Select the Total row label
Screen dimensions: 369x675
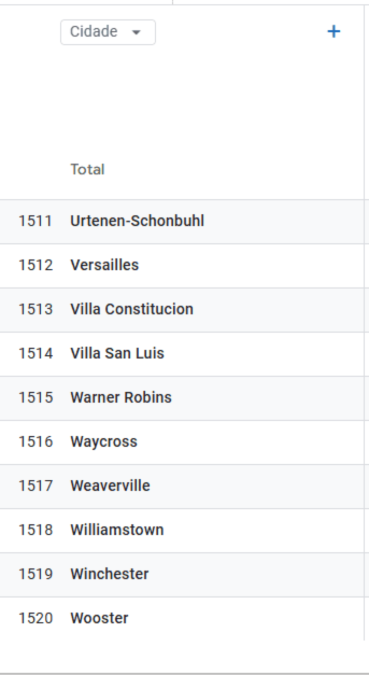[x=87, y=169]
